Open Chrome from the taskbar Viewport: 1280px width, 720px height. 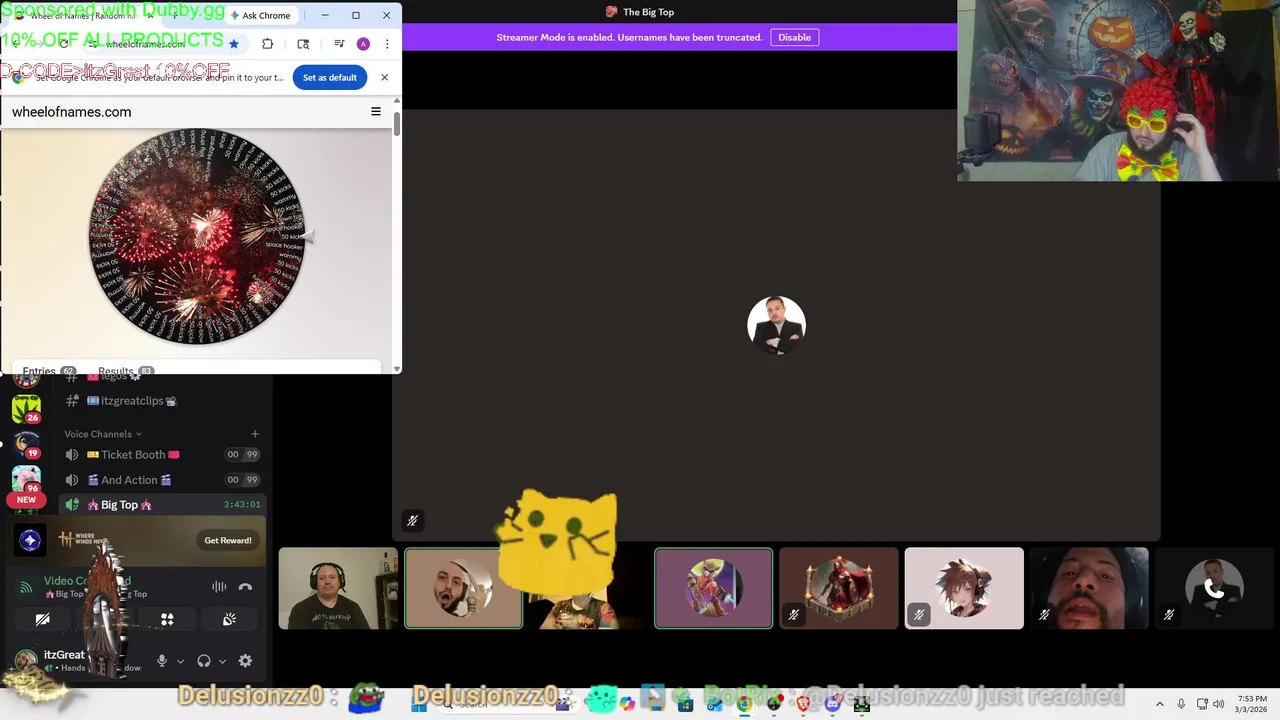tap(744, 704)
